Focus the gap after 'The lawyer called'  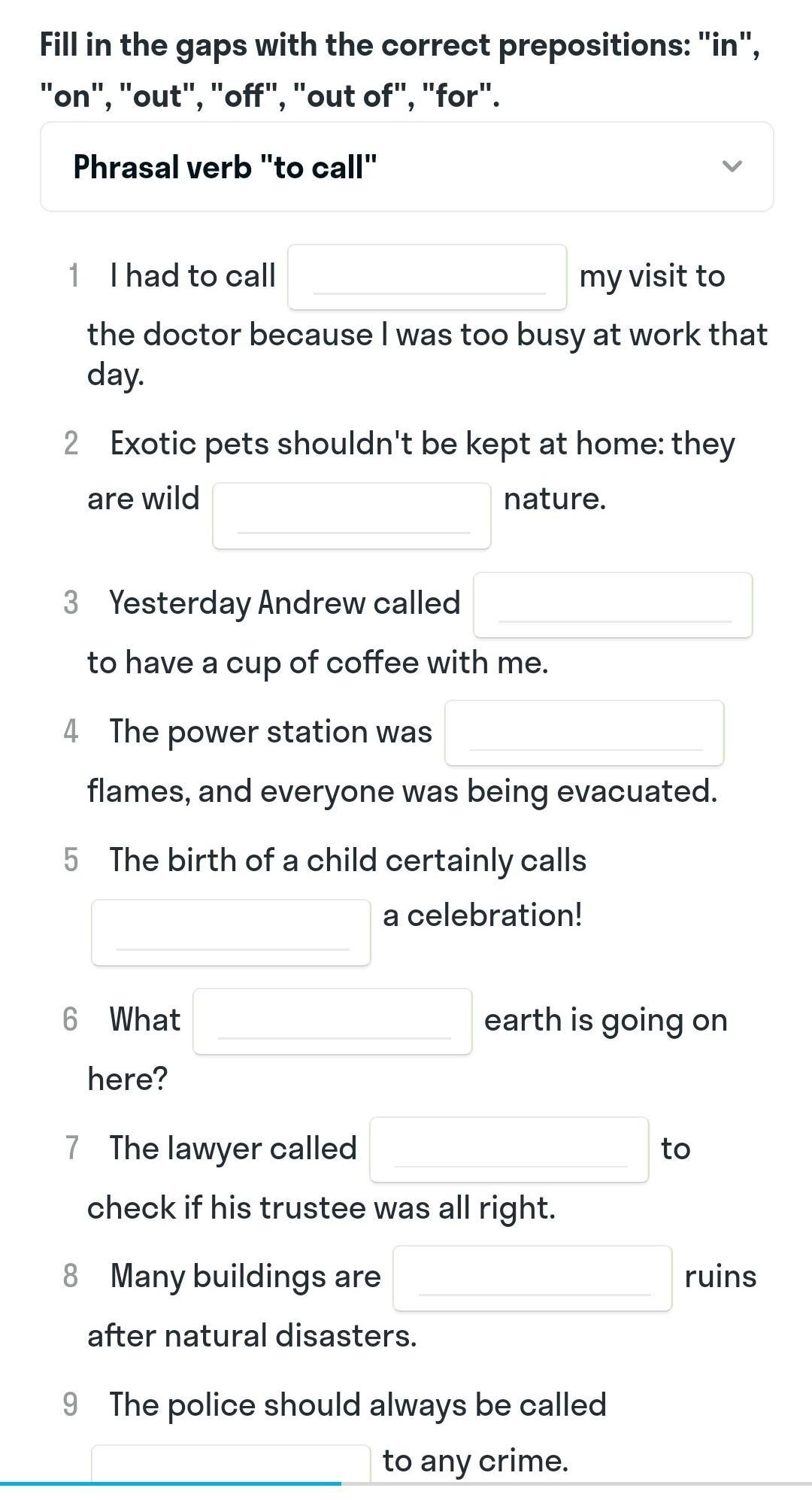[509, 1149]
